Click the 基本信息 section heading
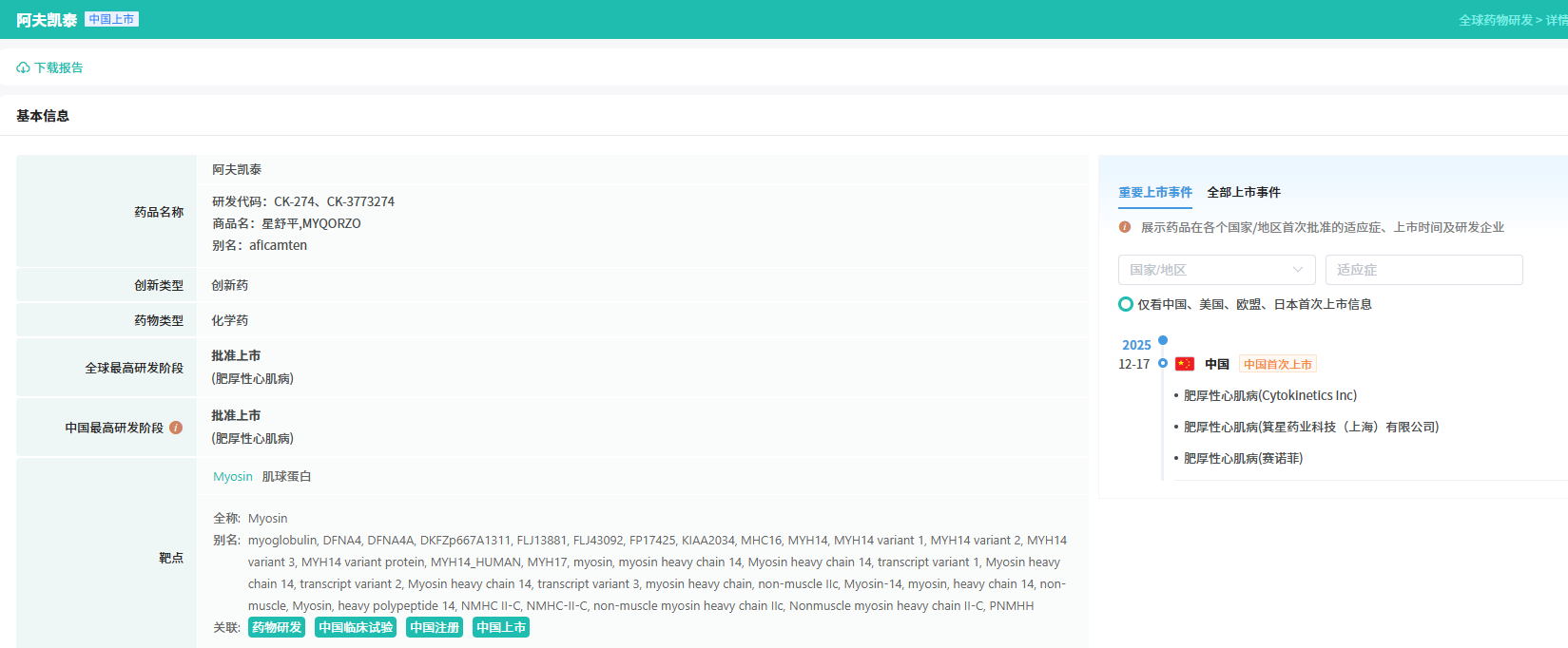1568x648 pixels. [43, 116]
